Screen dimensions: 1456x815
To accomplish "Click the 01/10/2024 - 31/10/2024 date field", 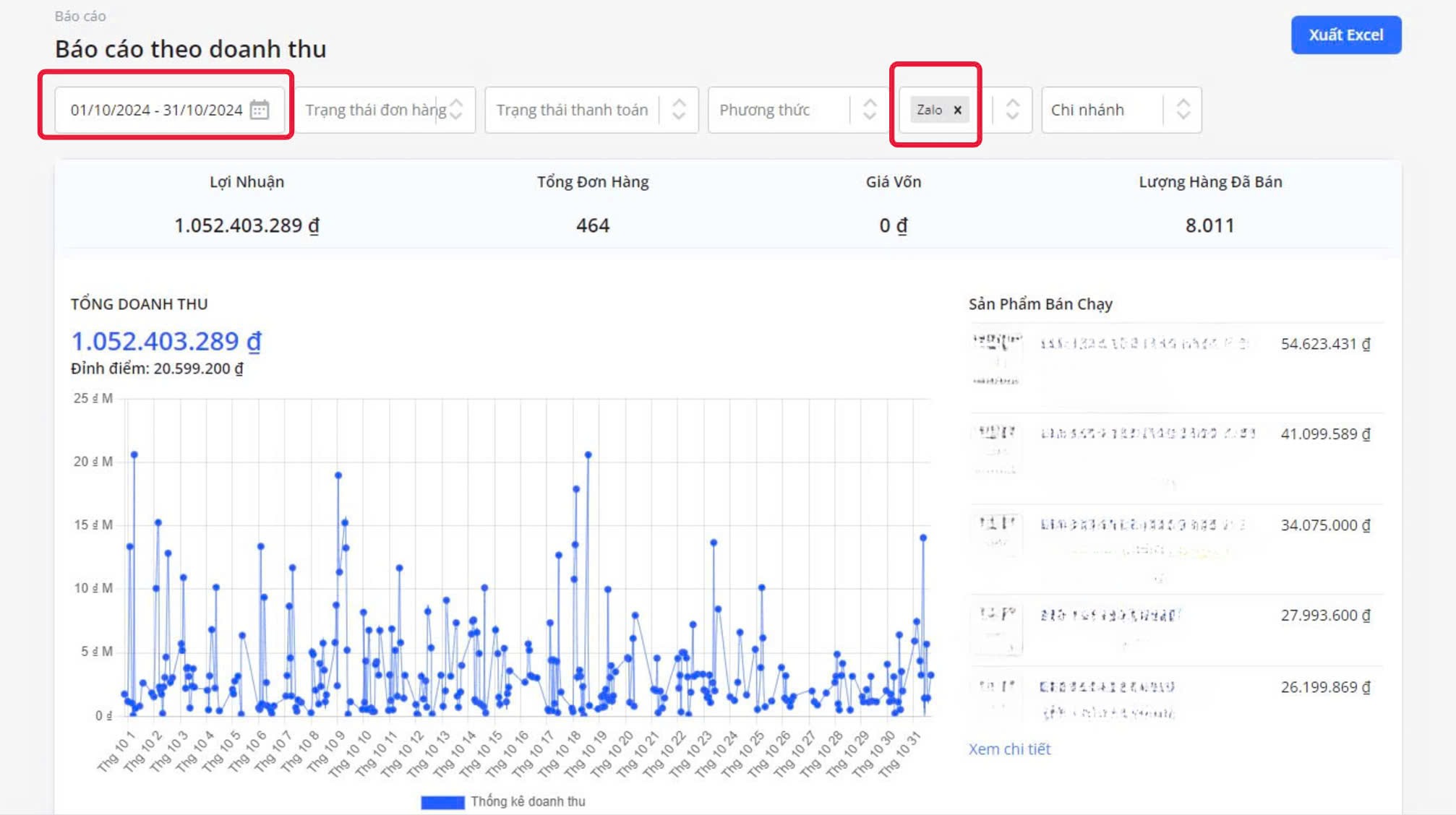I will point(156,110).
